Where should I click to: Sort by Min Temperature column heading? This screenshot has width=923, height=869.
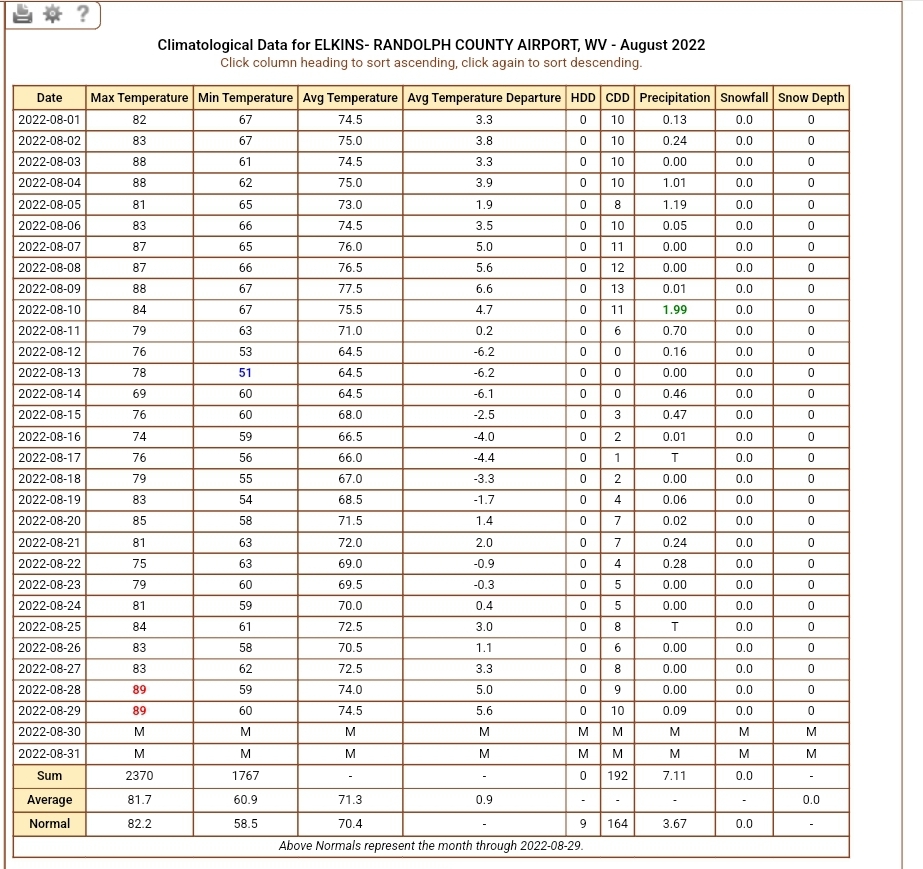(x=245, y=98)
